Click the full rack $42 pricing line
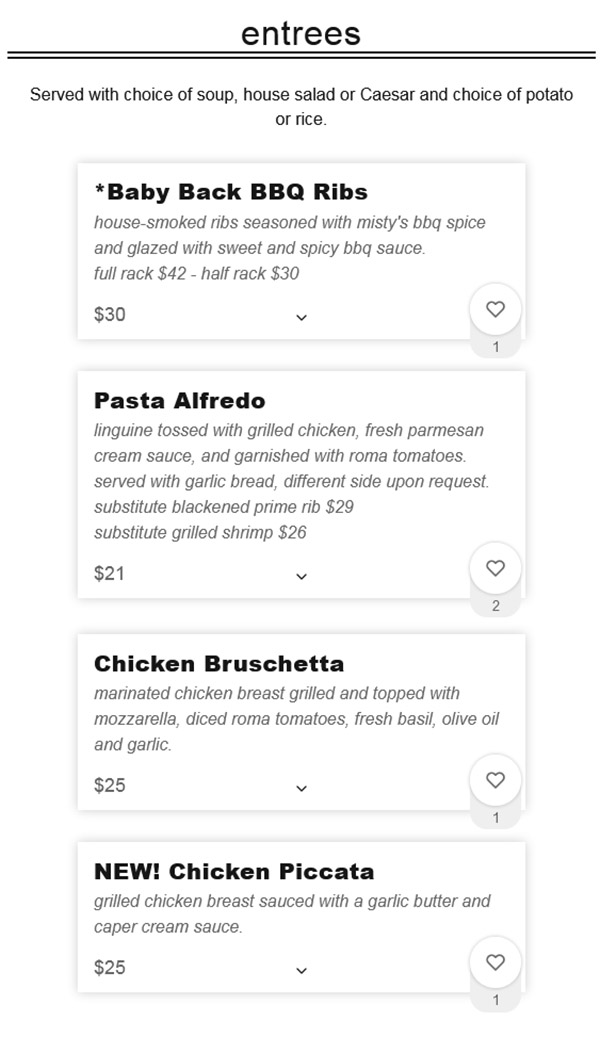 196,274
